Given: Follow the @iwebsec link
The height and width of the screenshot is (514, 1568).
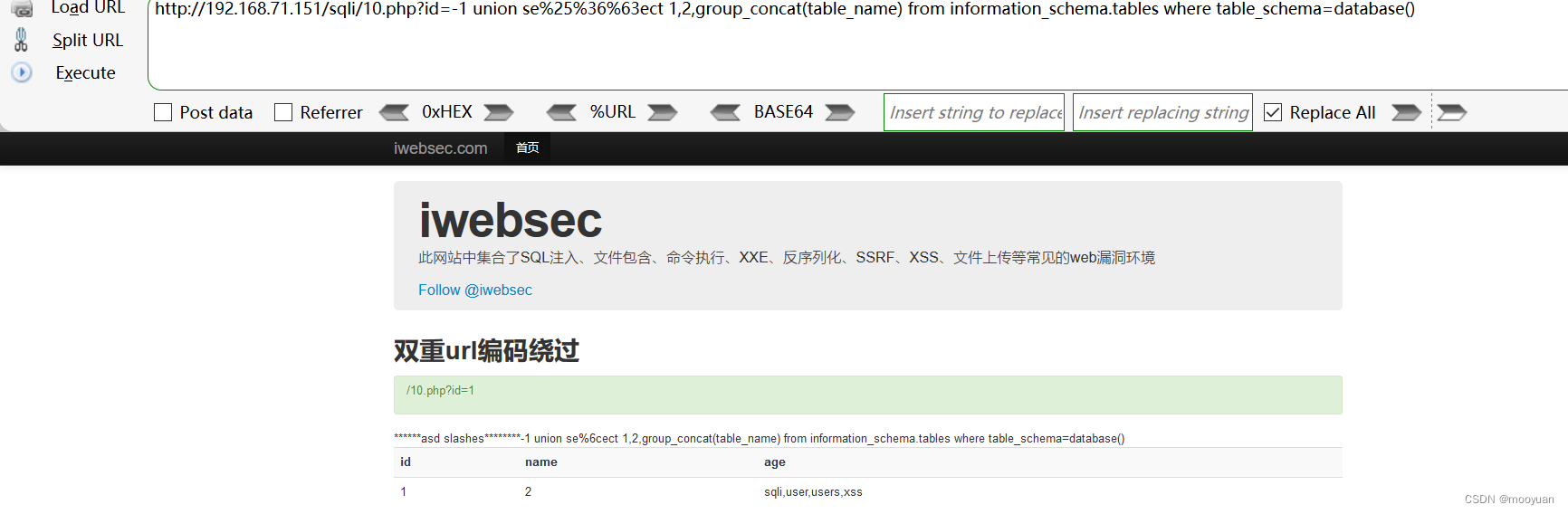Looking at the screenshot, I should (475, 290).
